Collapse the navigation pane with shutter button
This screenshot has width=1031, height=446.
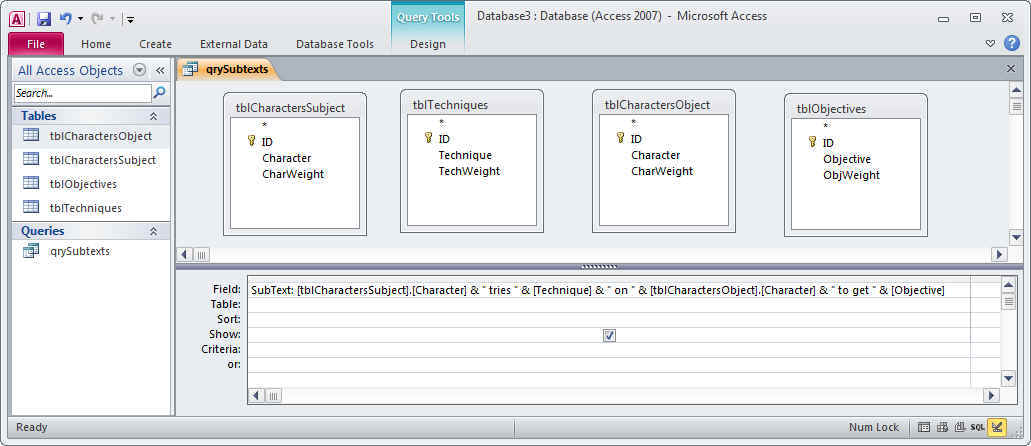(x=160, y=70)
